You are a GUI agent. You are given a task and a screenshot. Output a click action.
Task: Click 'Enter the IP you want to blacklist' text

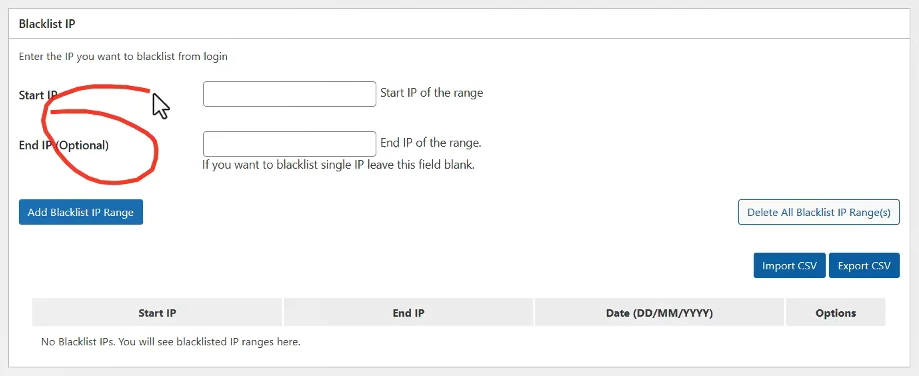(123, 57)
